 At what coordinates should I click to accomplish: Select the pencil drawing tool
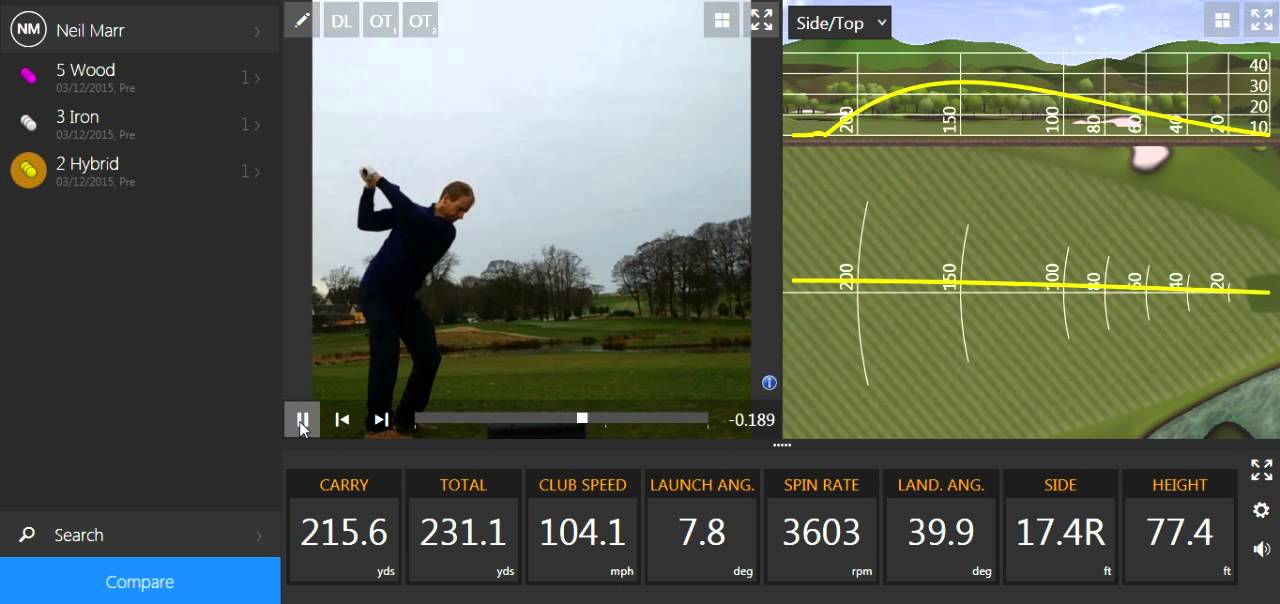302,20
